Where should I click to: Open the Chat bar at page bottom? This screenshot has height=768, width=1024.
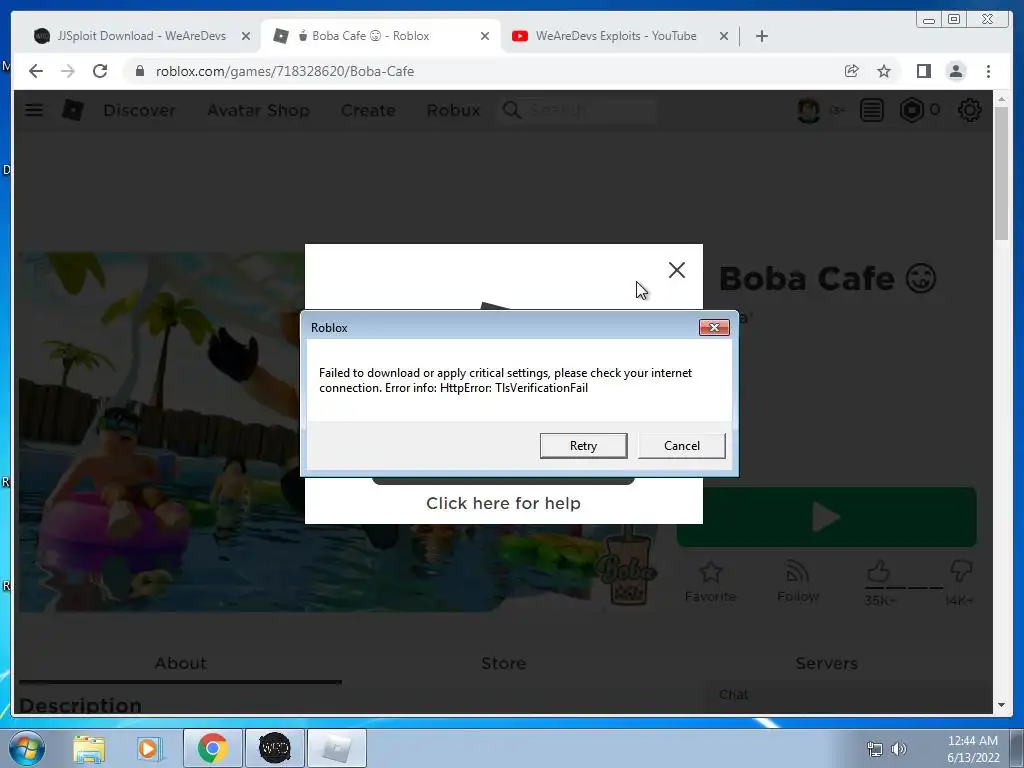click(849, 695)
